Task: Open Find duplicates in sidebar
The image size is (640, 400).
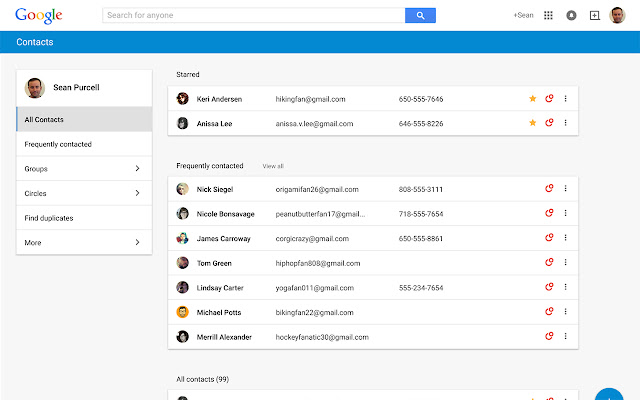Action: pos(84,218)
